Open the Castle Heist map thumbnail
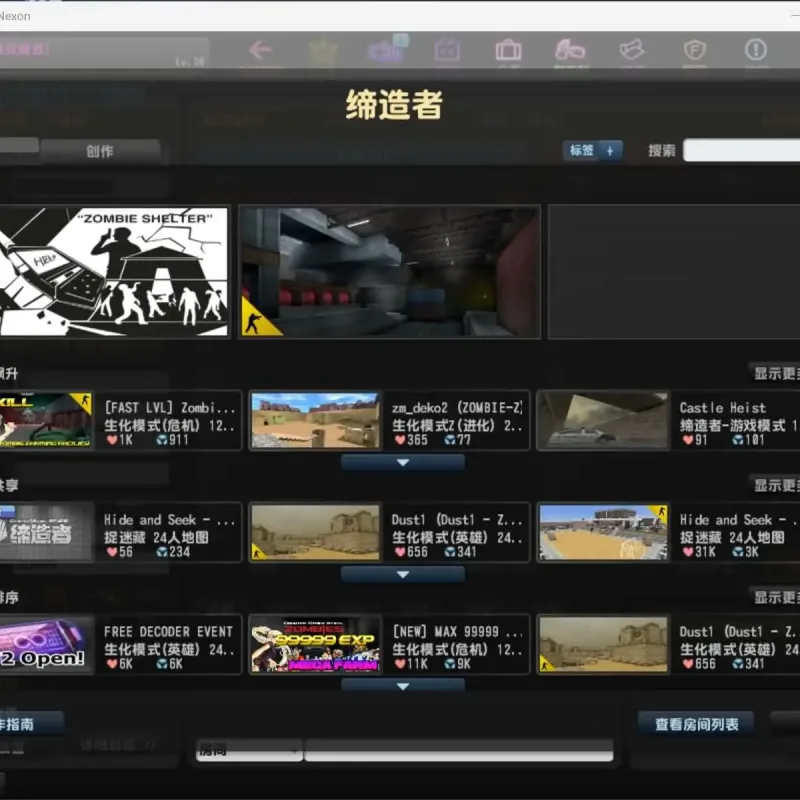Screen dimensions: 800x800 [x=604, y=420]
